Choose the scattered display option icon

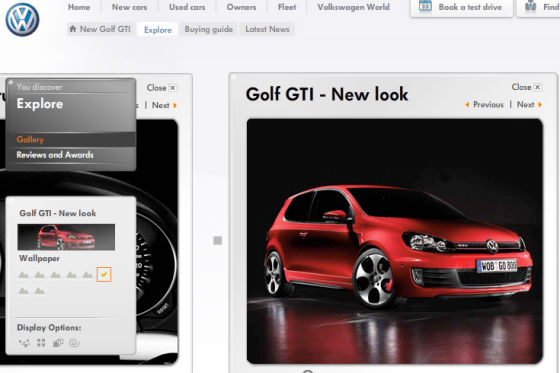pos(24,343)
